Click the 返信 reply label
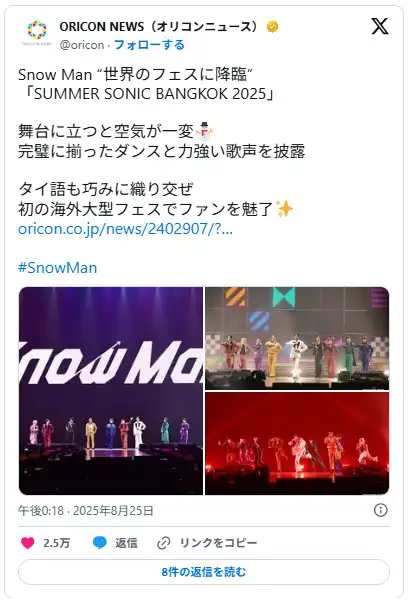The height and width of the screenshot is (616, 408). (126, 543)
